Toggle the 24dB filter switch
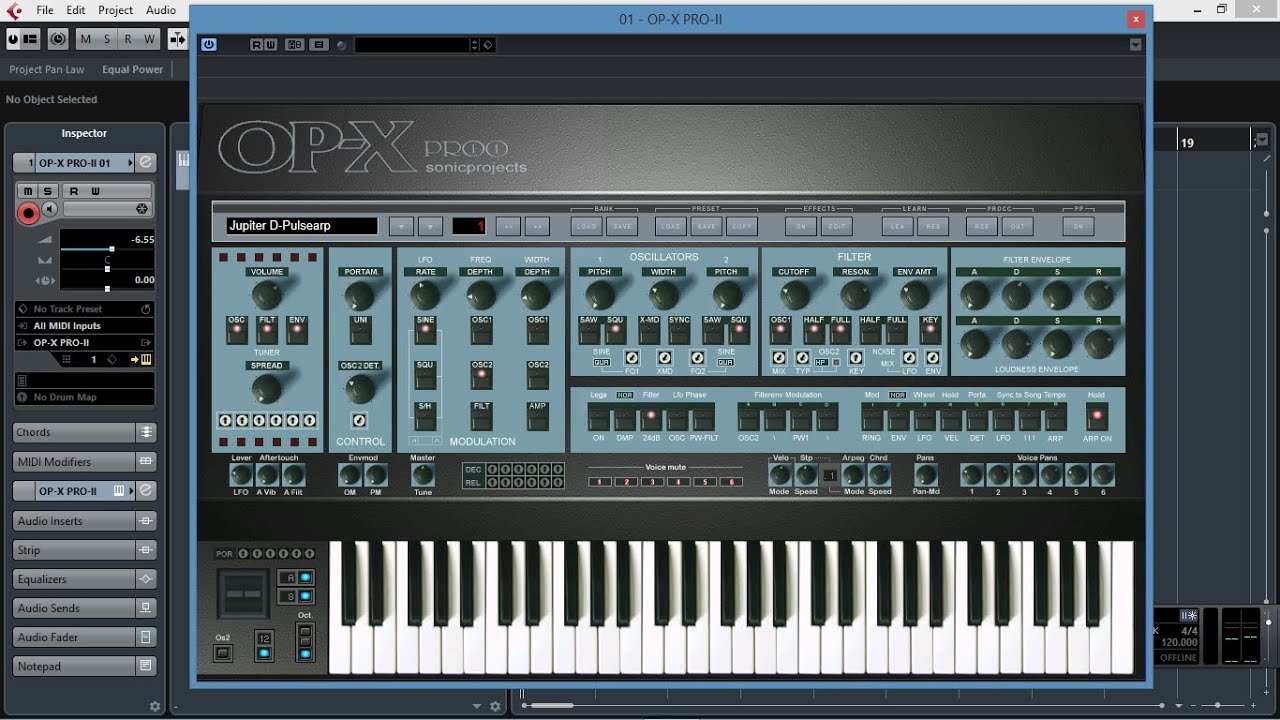 (x=651, y=416)
